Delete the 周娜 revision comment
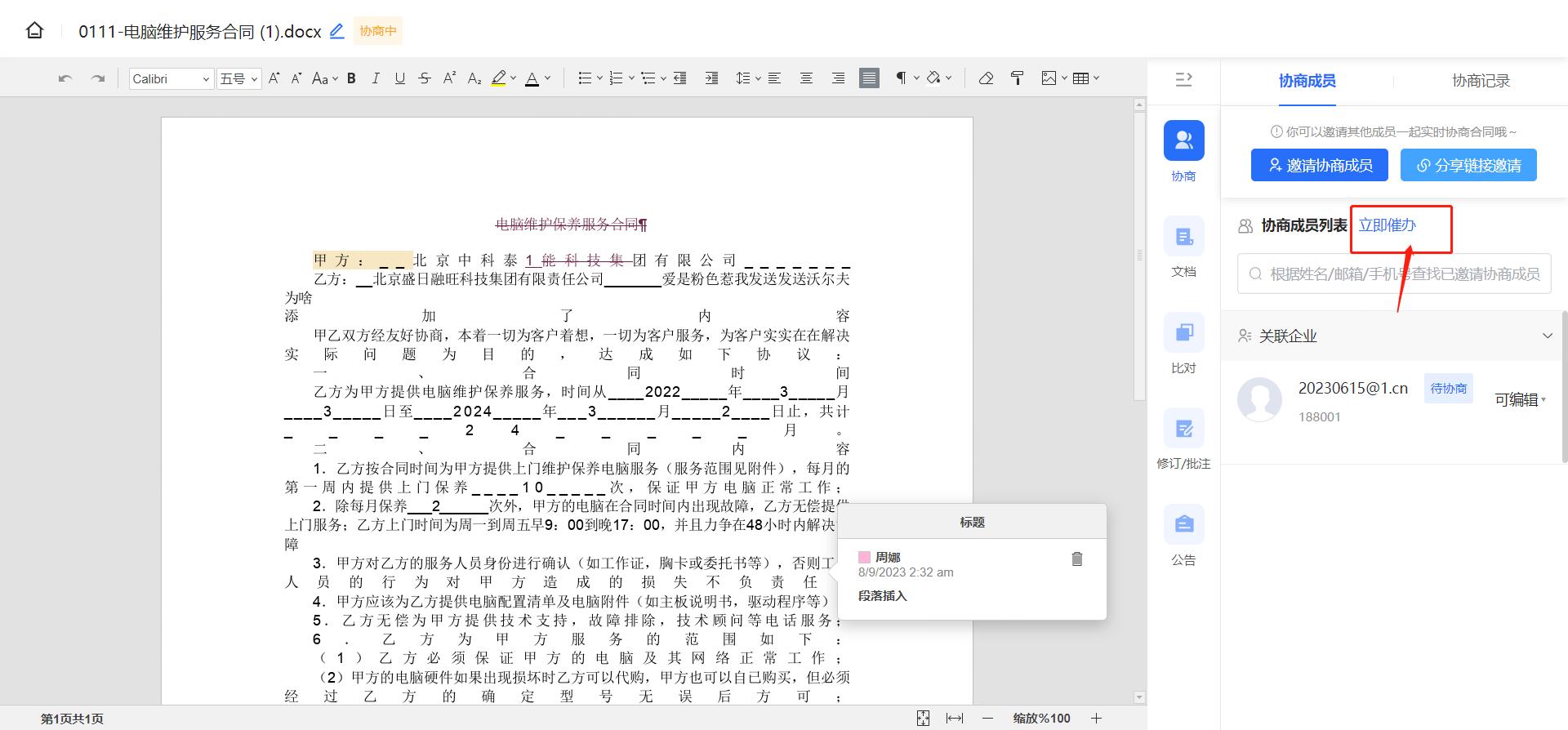 [1076, 559]
